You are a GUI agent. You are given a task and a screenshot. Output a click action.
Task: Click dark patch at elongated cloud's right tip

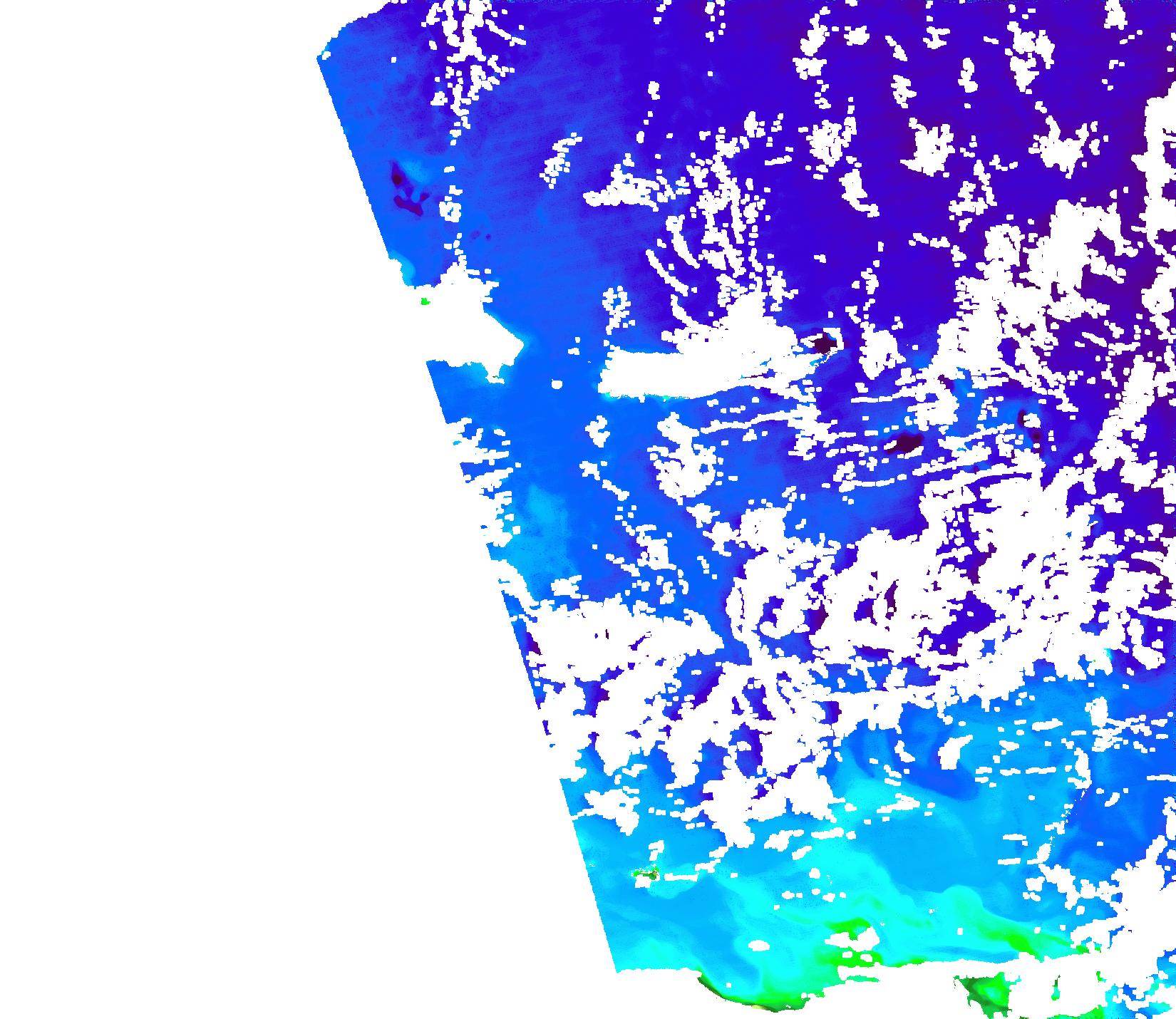click(x=825, y=344)
